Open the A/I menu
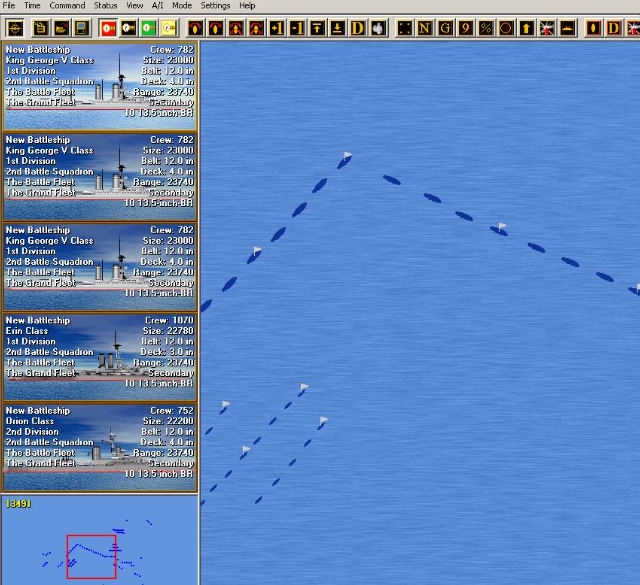Screen dimensions: 640x585 (157, 6)
